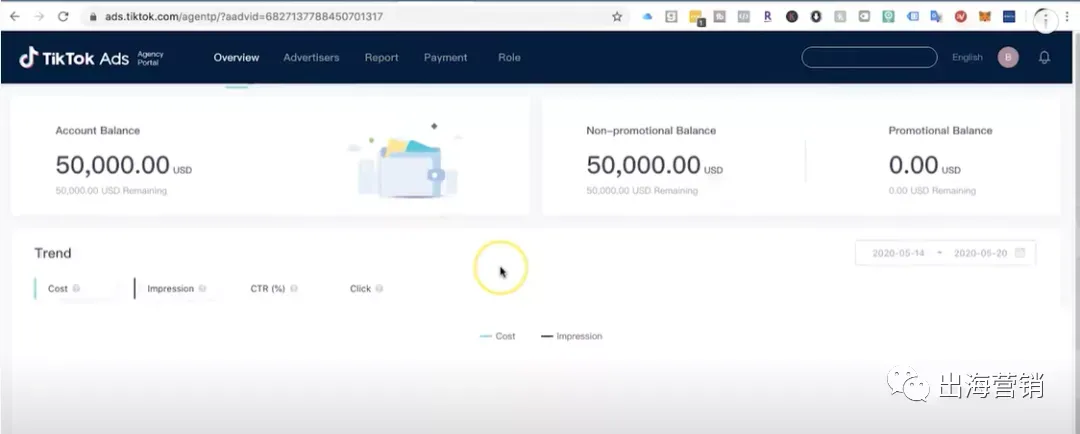Click the padlock site info icon

pyautogui.click(x=94, y=17)
